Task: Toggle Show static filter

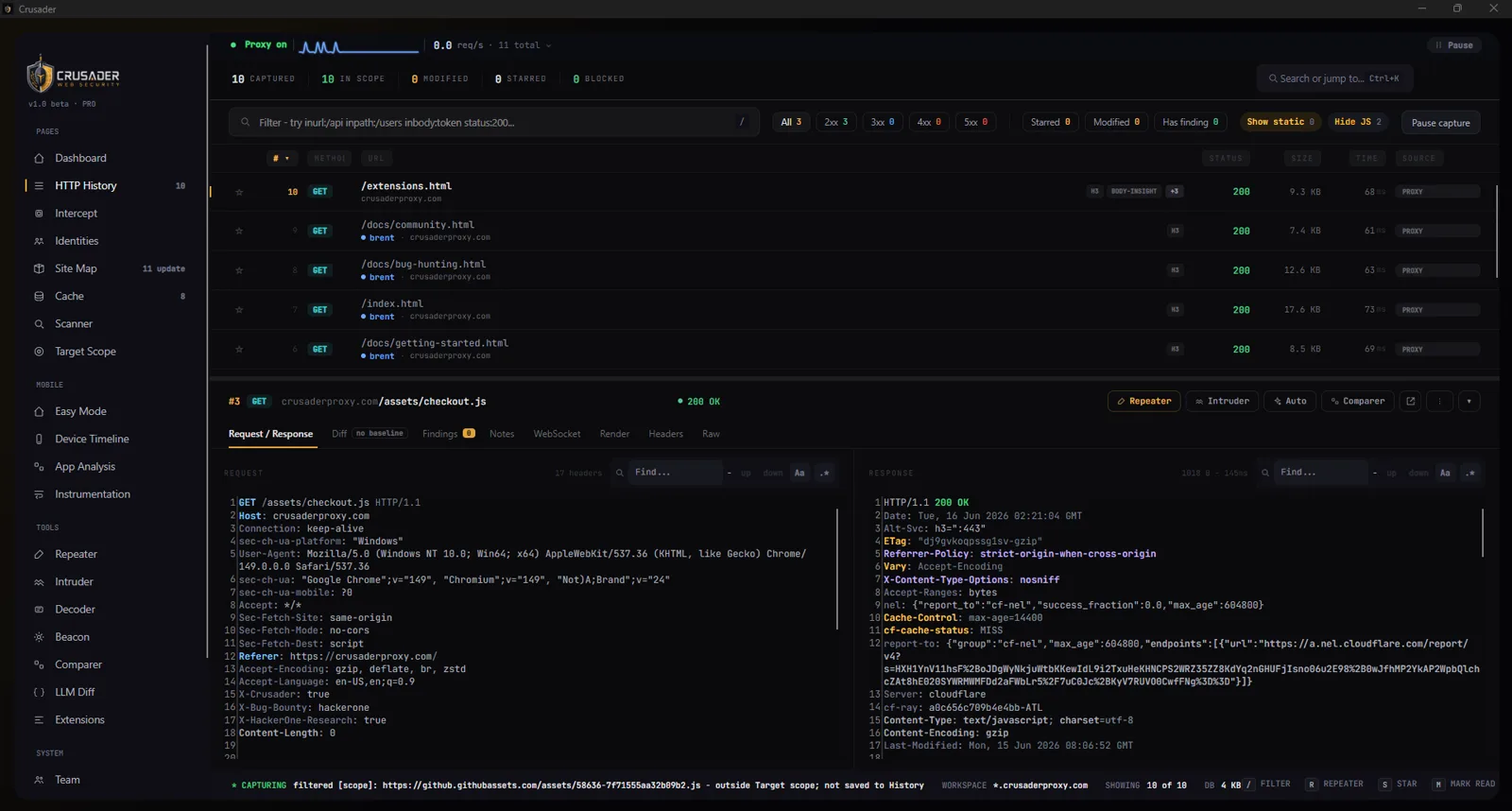Action: [x=1280, y=122]
